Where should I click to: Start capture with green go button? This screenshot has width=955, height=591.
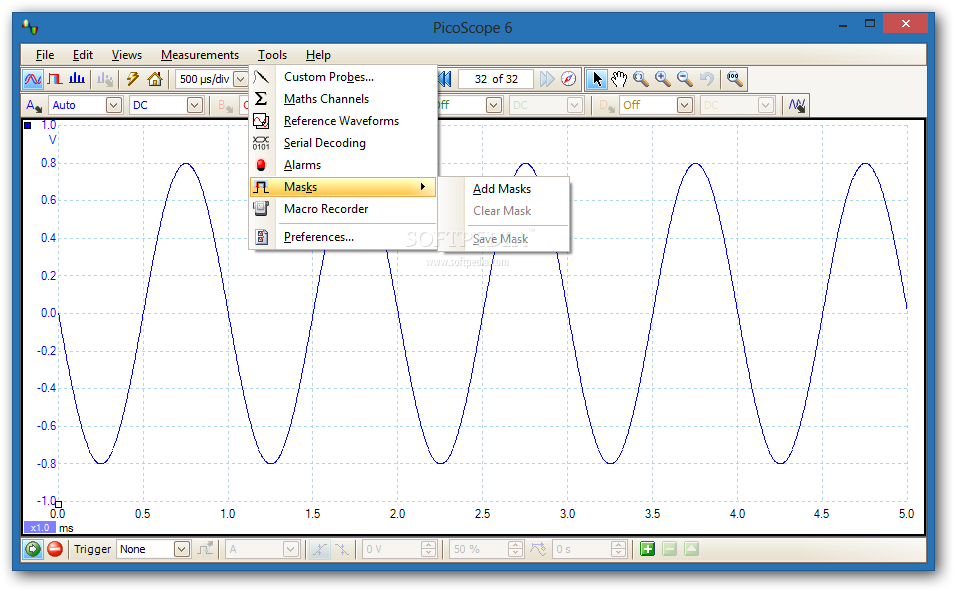tap(33, 549)
